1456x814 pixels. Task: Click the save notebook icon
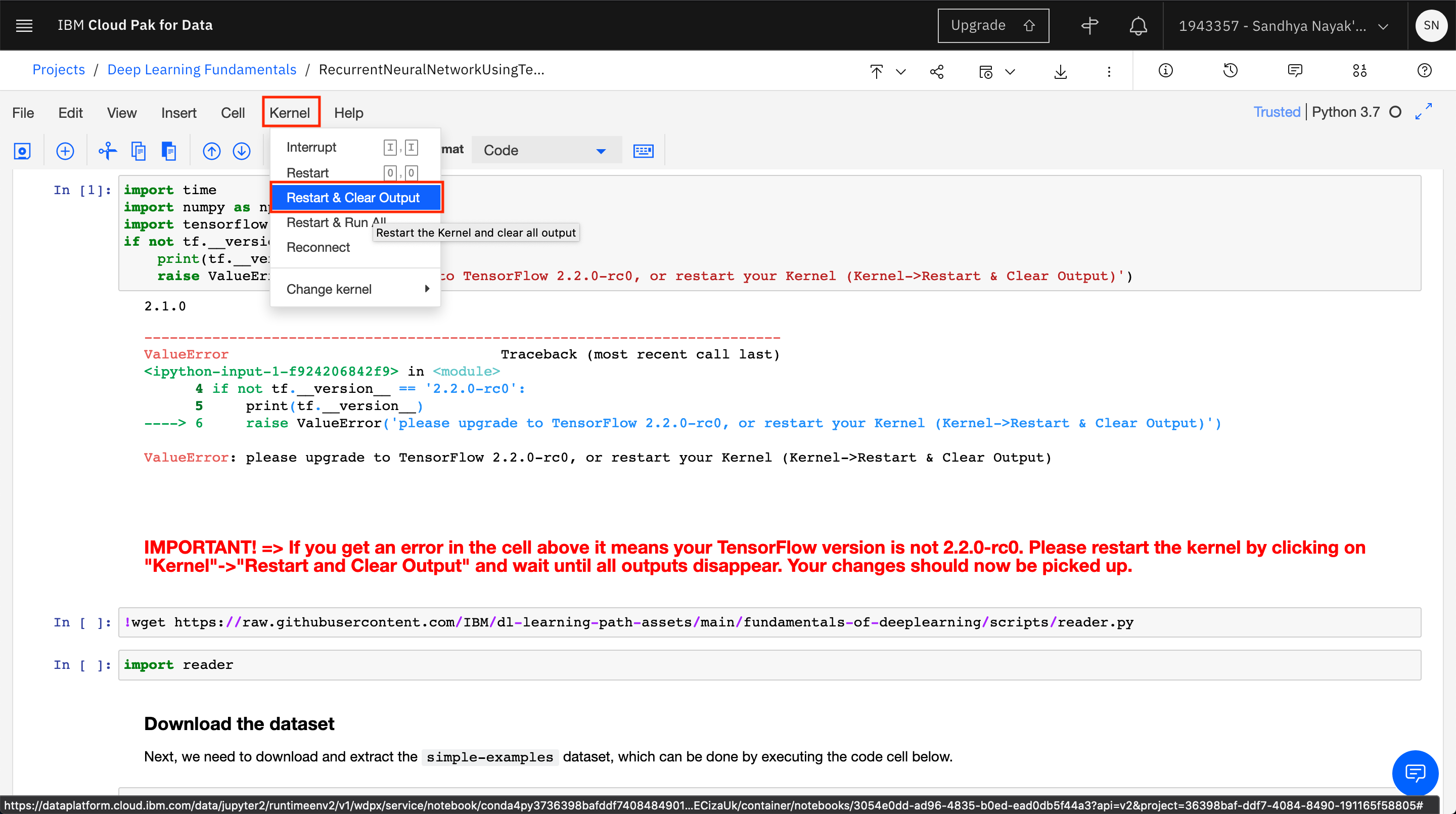pyautogui.click(x=22, y=151)
